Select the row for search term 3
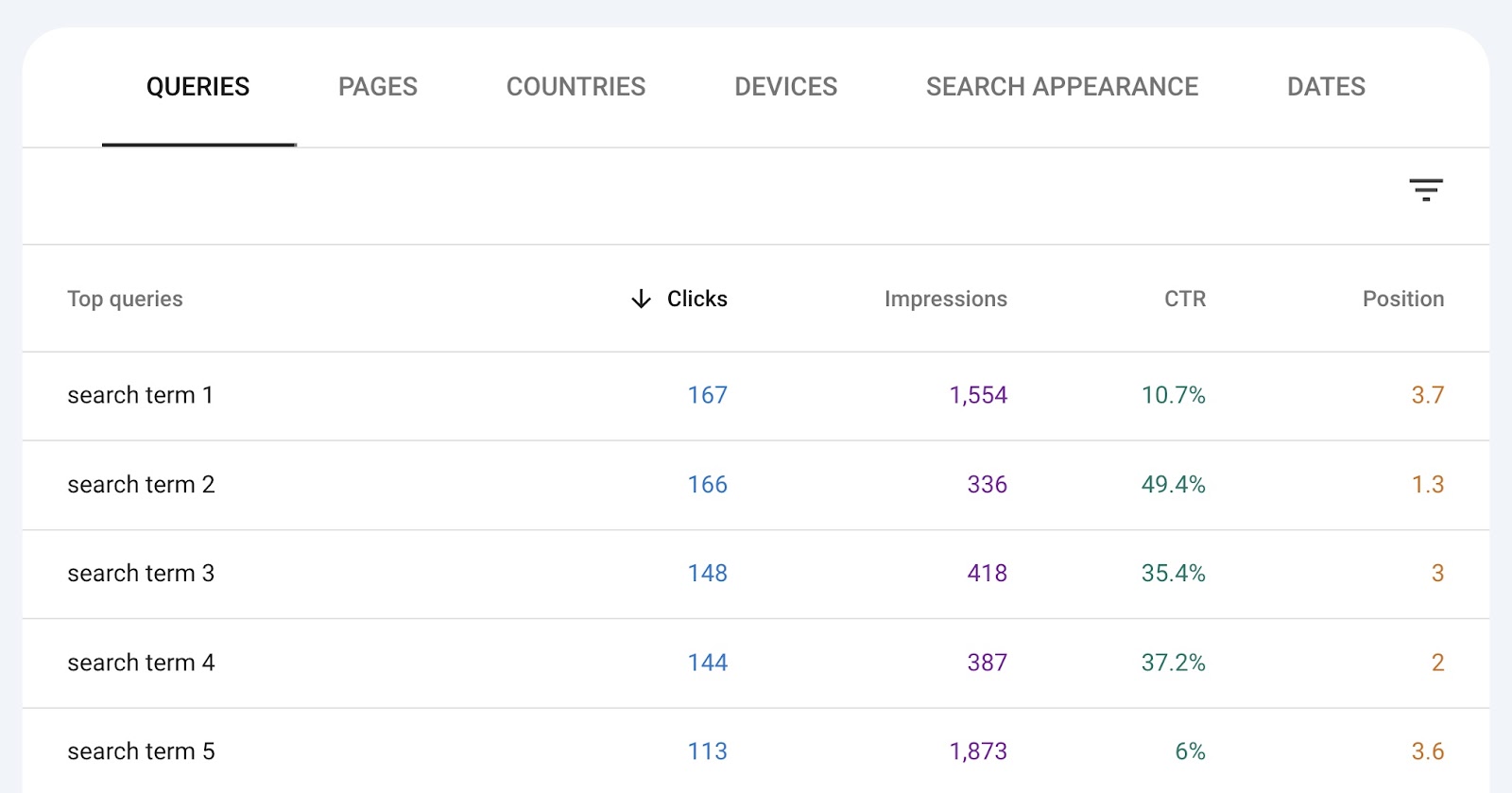1512x793 pixels. point(139,574)
